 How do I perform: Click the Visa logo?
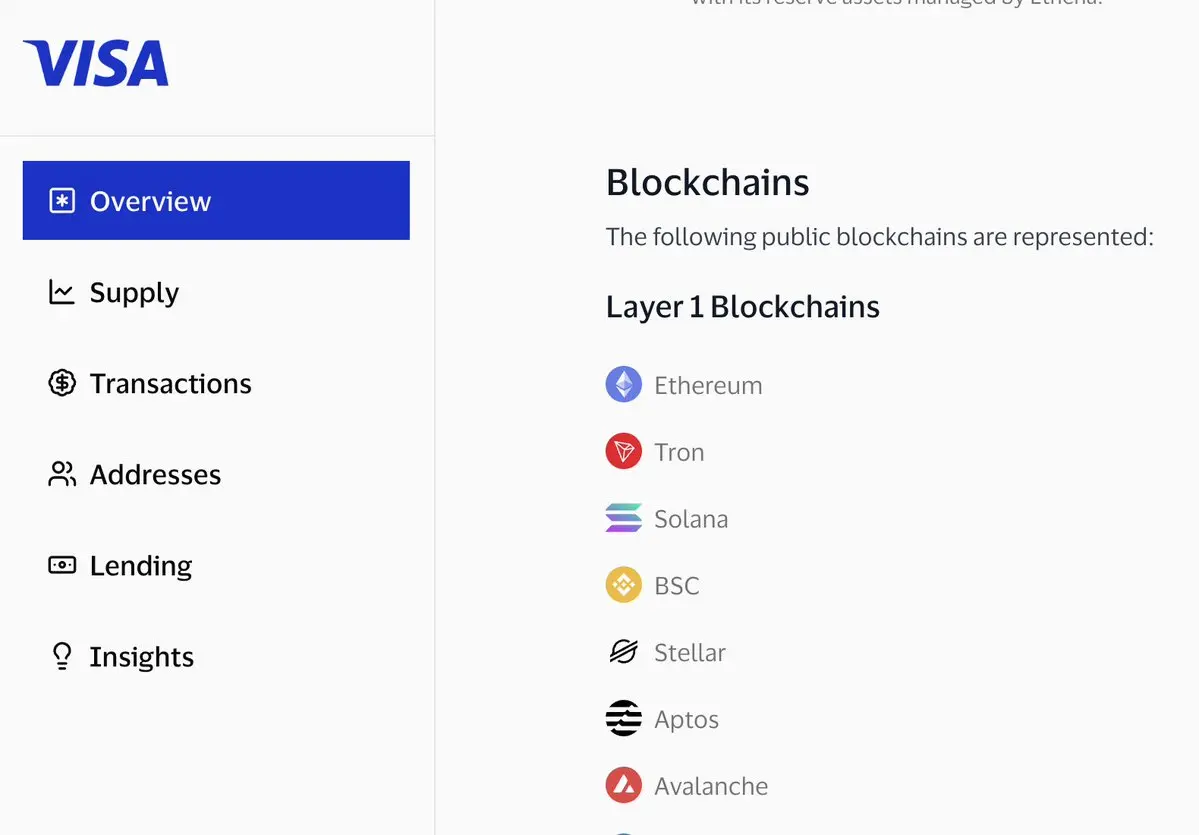pos(96,63)
